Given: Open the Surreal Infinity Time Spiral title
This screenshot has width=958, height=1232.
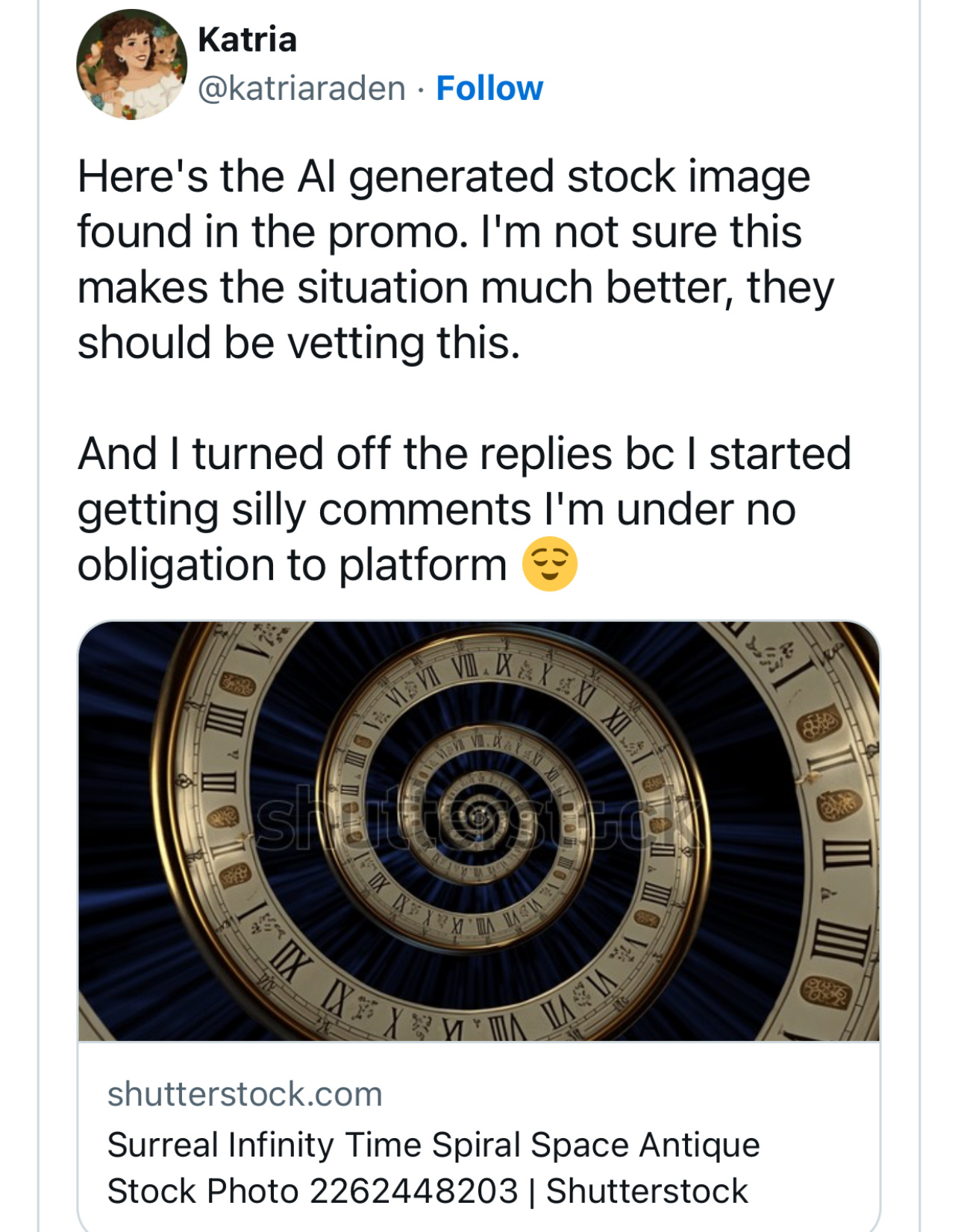Looking at the screenshot, I should (x=433, y=1145).
